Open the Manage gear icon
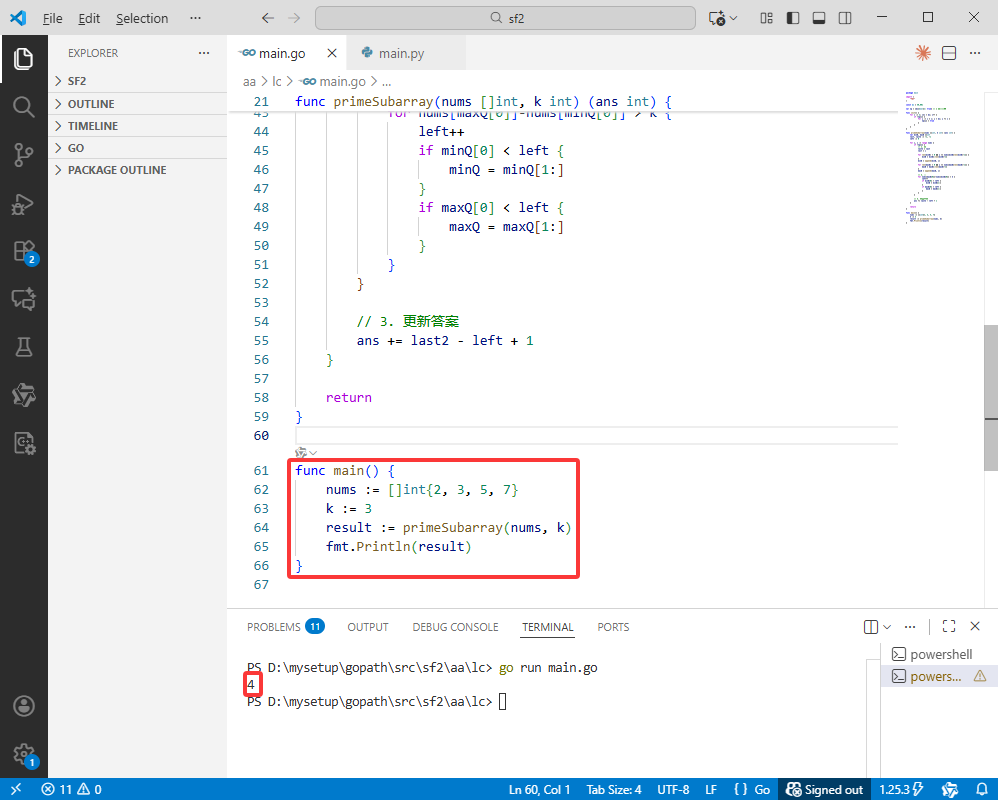The height and width of the screenshot is (800, 998). coord(24,755)
